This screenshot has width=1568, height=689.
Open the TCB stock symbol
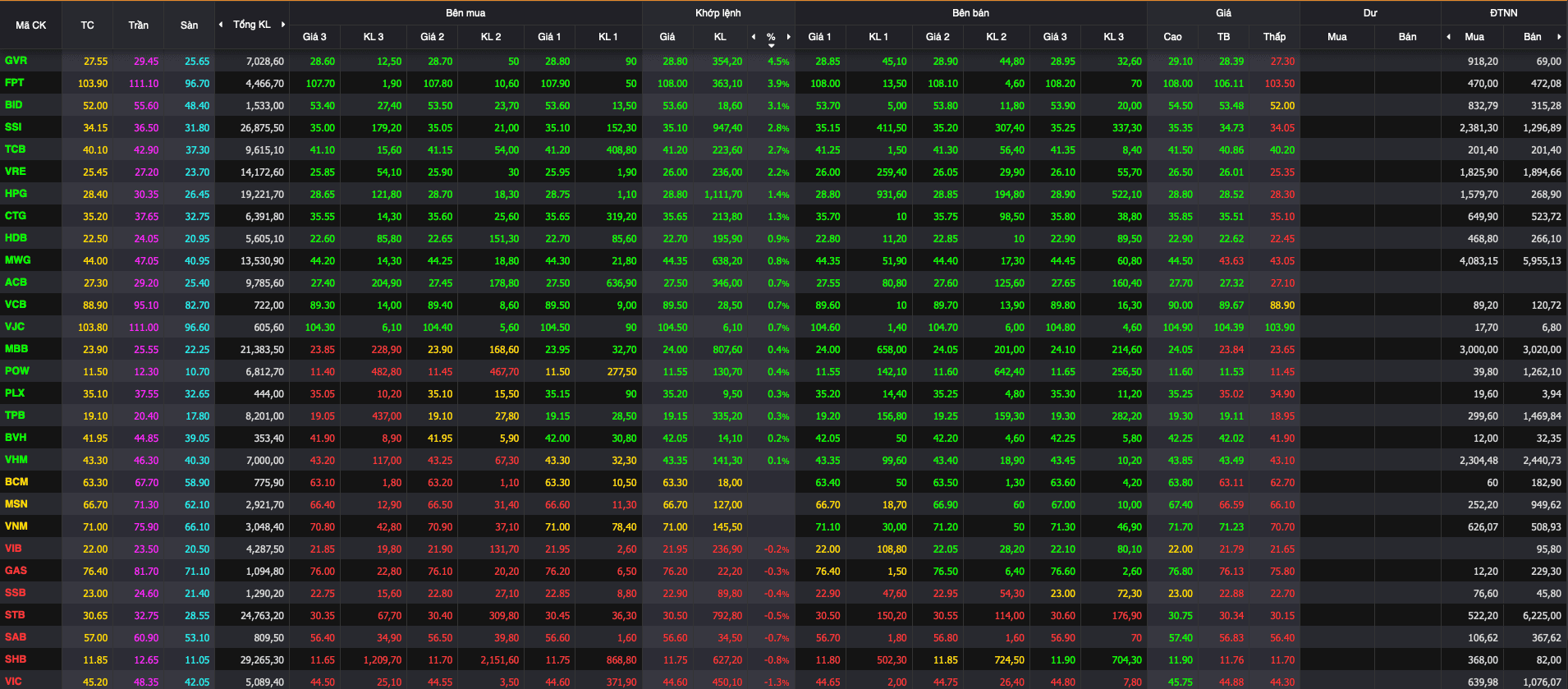pos(15,149)
